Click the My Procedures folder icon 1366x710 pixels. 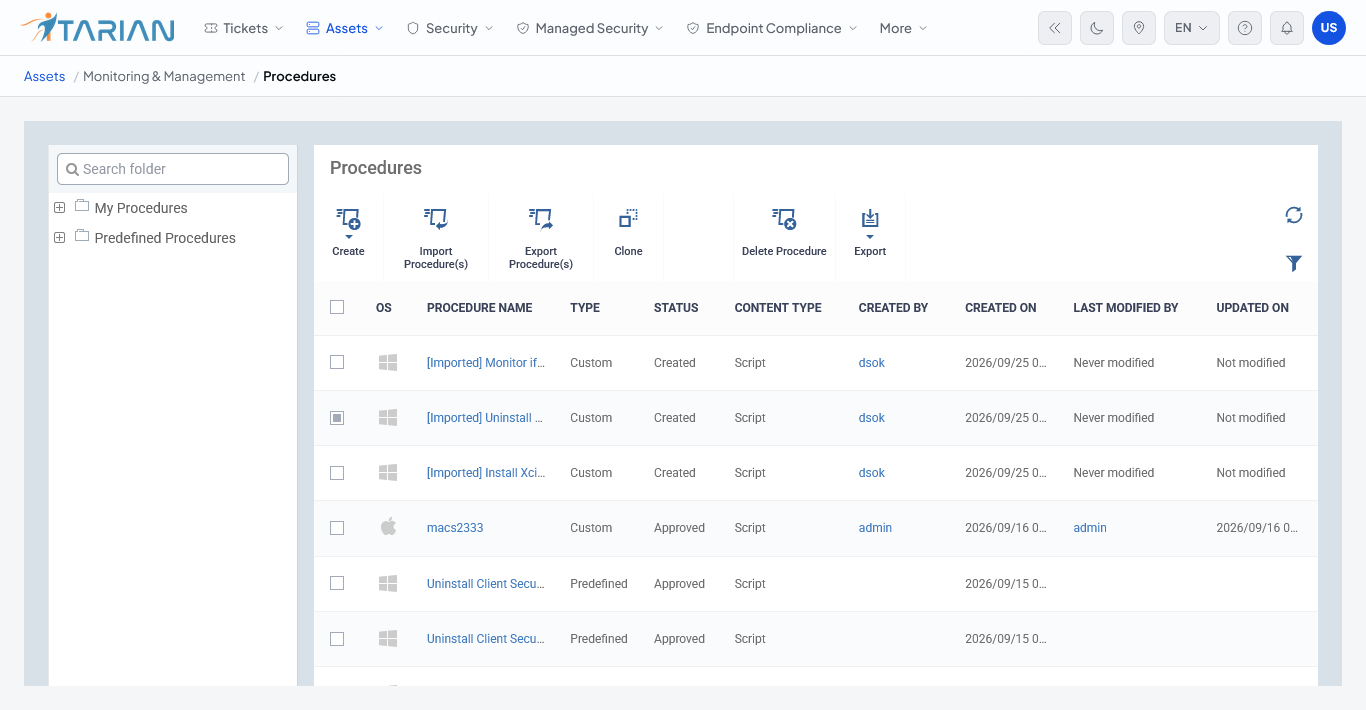coord(82,207)
